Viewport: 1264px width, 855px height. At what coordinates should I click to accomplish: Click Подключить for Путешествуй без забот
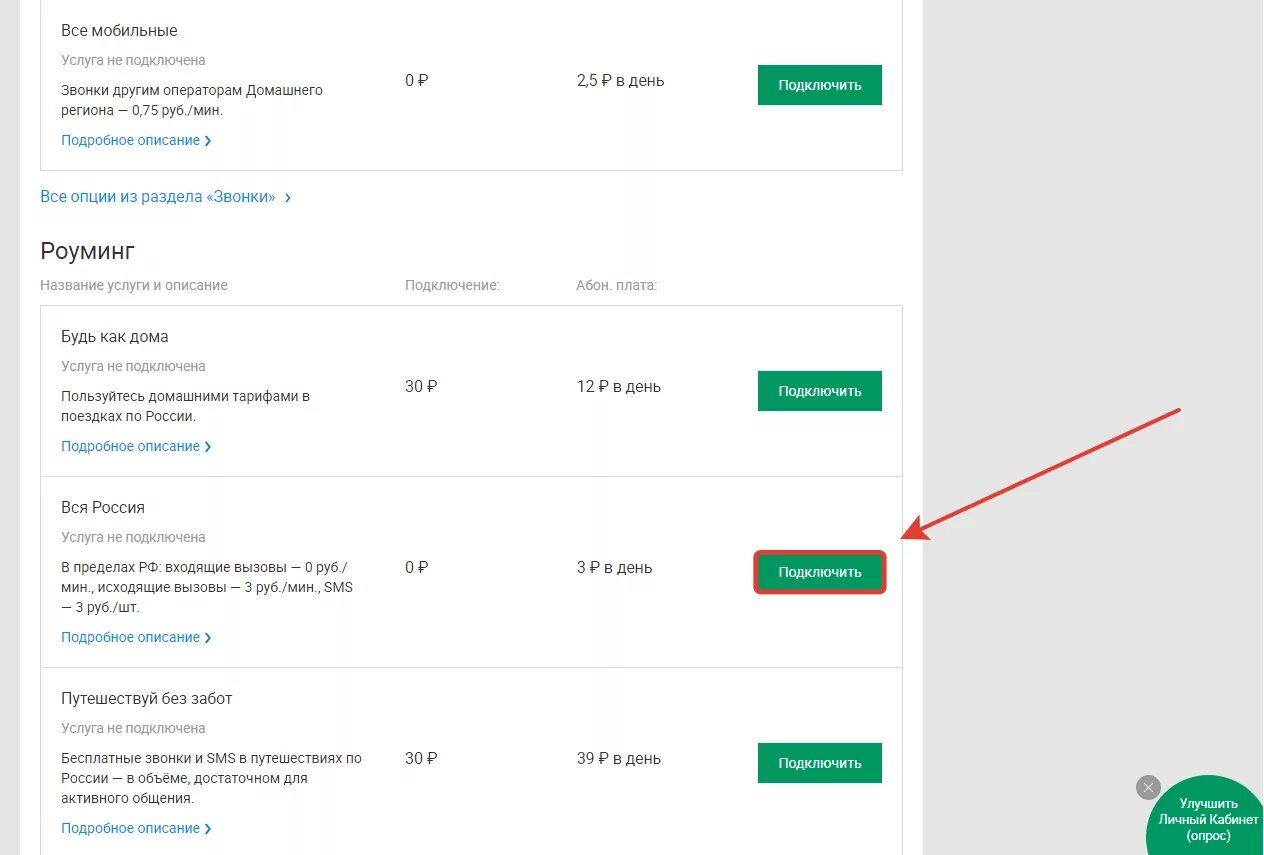820,763
